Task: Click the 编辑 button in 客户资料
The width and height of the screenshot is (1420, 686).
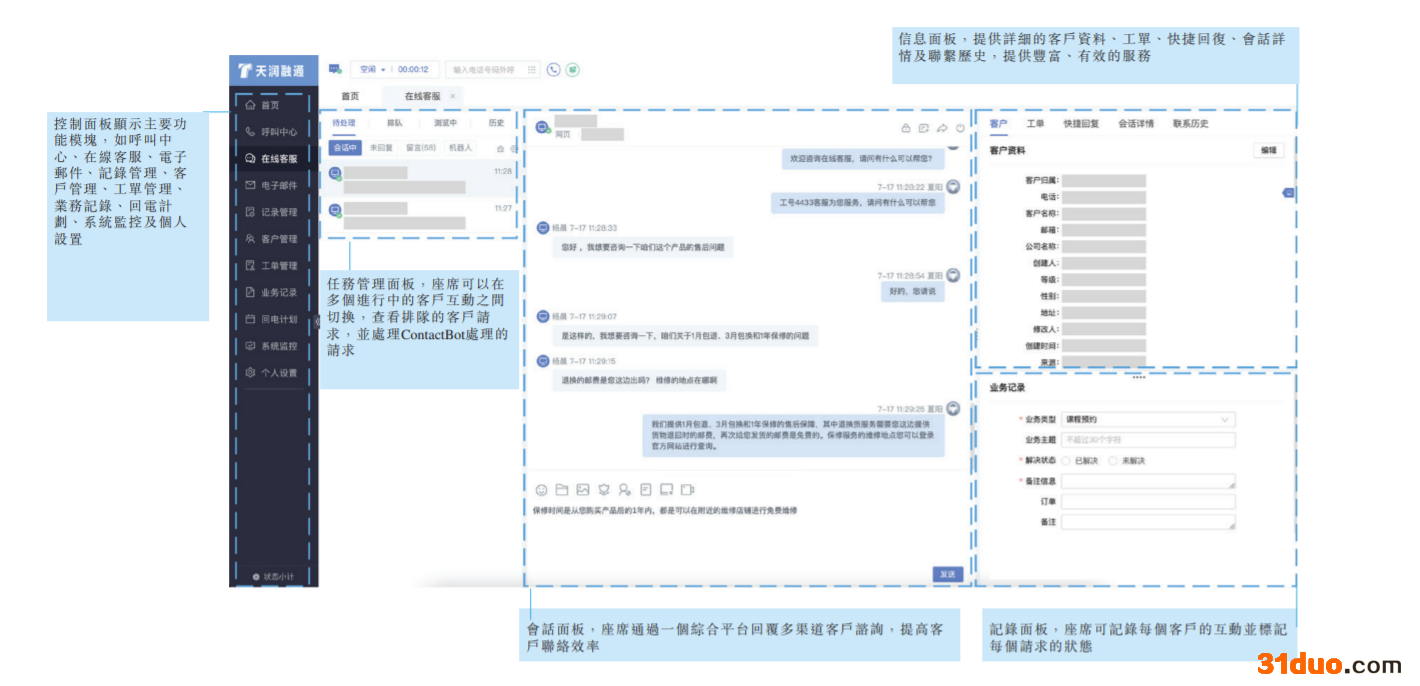Action: (x=1268, y=150)
